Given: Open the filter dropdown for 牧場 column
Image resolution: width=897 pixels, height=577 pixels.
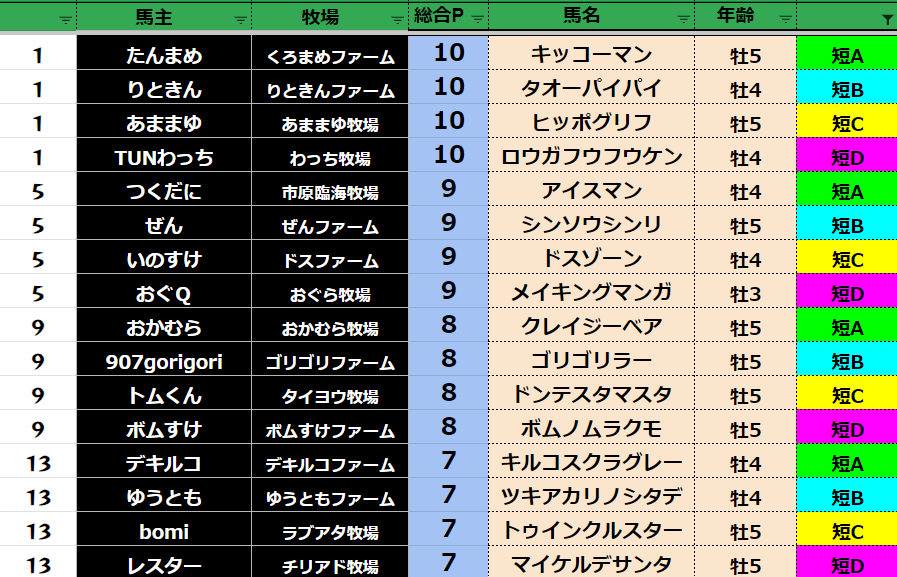Looking at the screenshot, I should [397, 19].
